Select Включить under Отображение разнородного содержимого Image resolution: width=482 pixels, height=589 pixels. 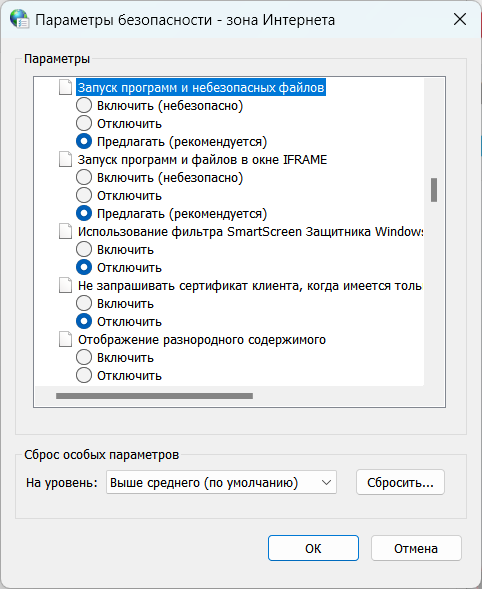click(84, 358)
